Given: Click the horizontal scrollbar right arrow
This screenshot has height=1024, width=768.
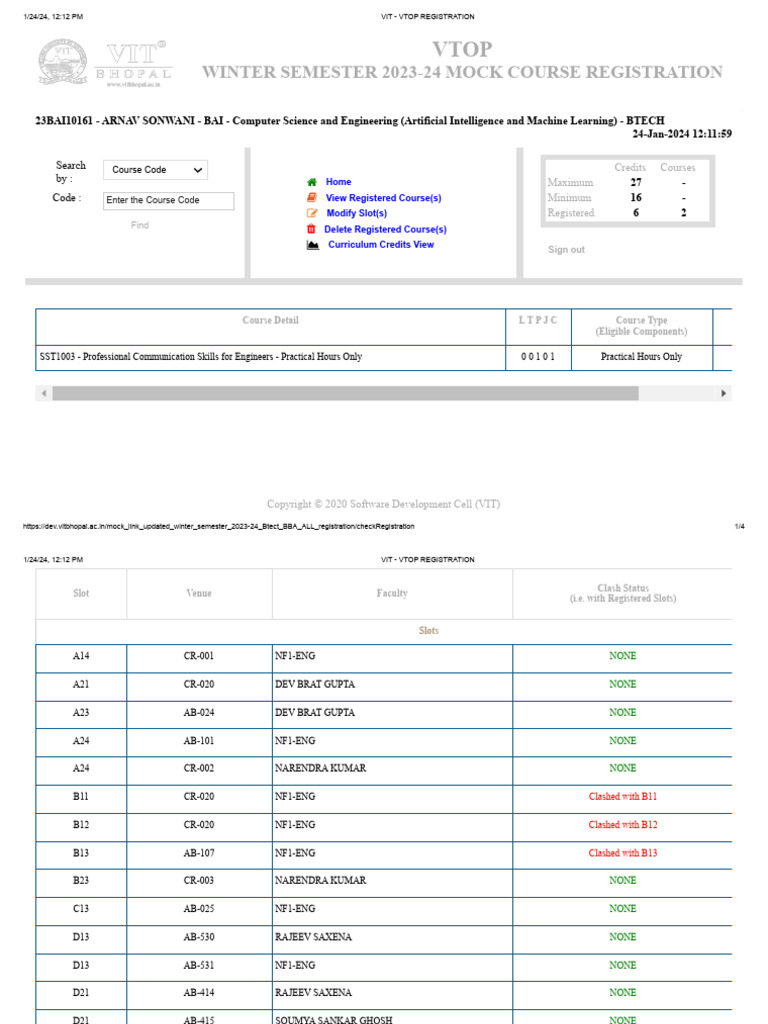Looking at the screenshot, I should tap(723, 393).
